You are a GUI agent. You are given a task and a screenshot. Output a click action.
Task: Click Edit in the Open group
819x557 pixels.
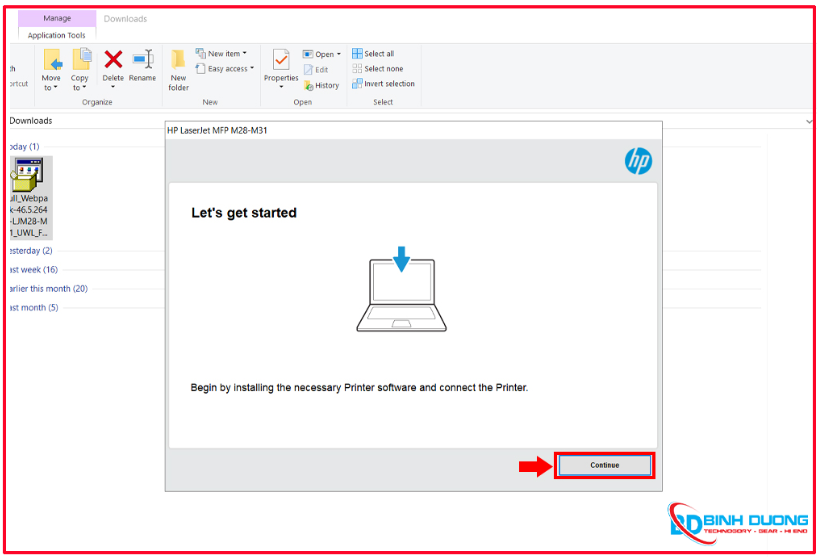pyautogui.click(x=316, y=69)
